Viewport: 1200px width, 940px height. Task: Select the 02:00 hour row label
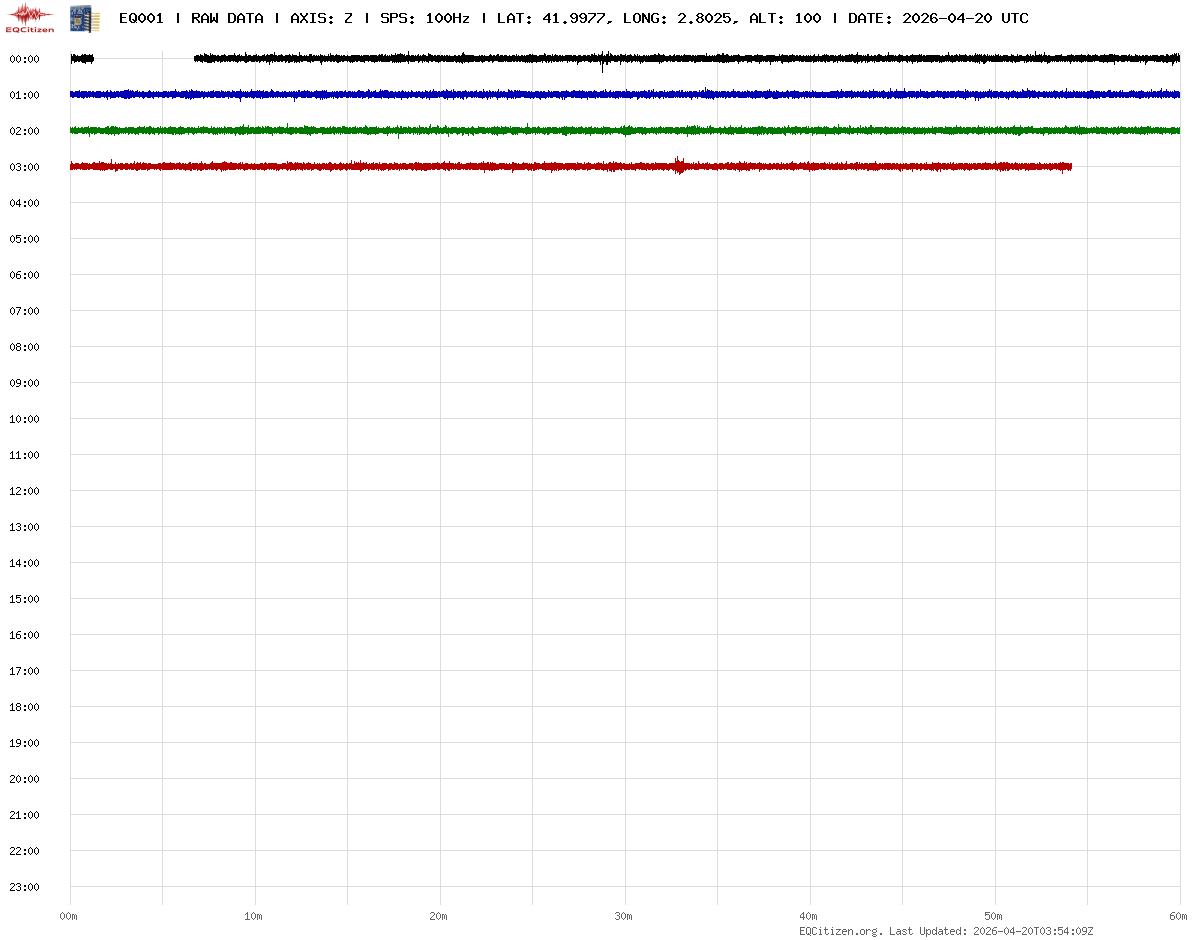(x=24, y=131)
